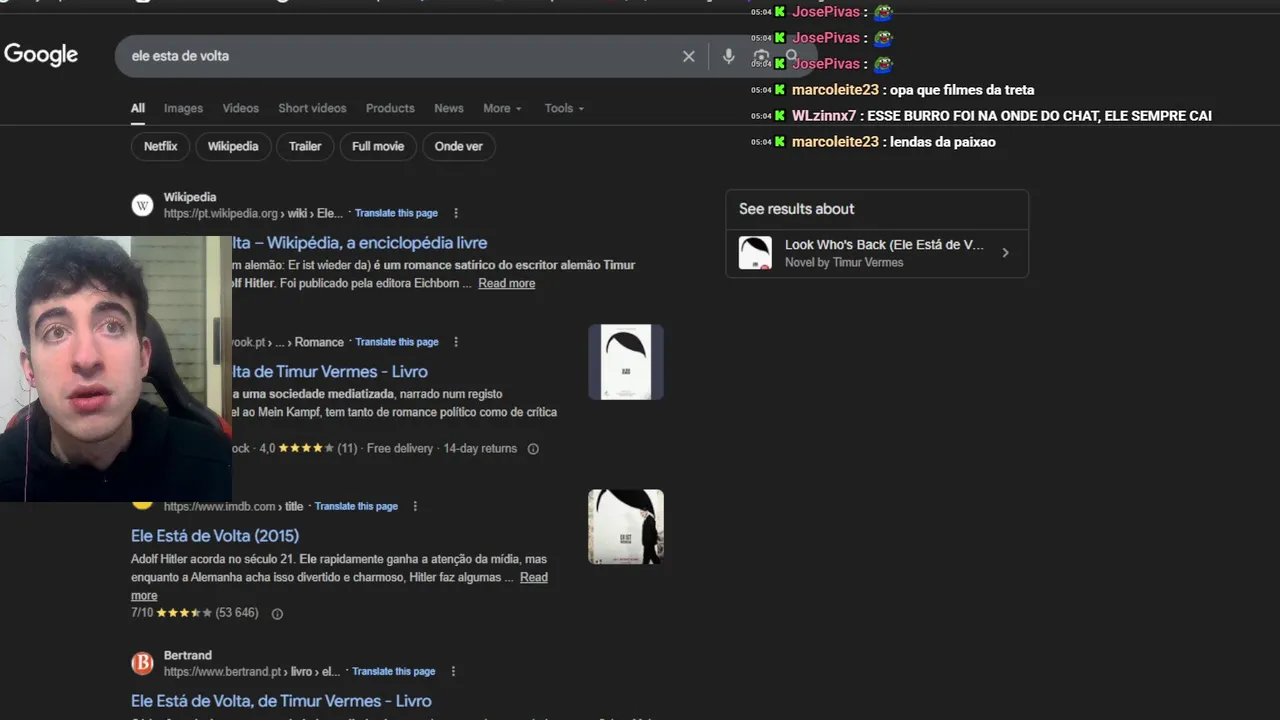Click Read more in IMDb snippet
Image resolution: width=1280 pixels, height=720 pixels.
pos(533,577)
